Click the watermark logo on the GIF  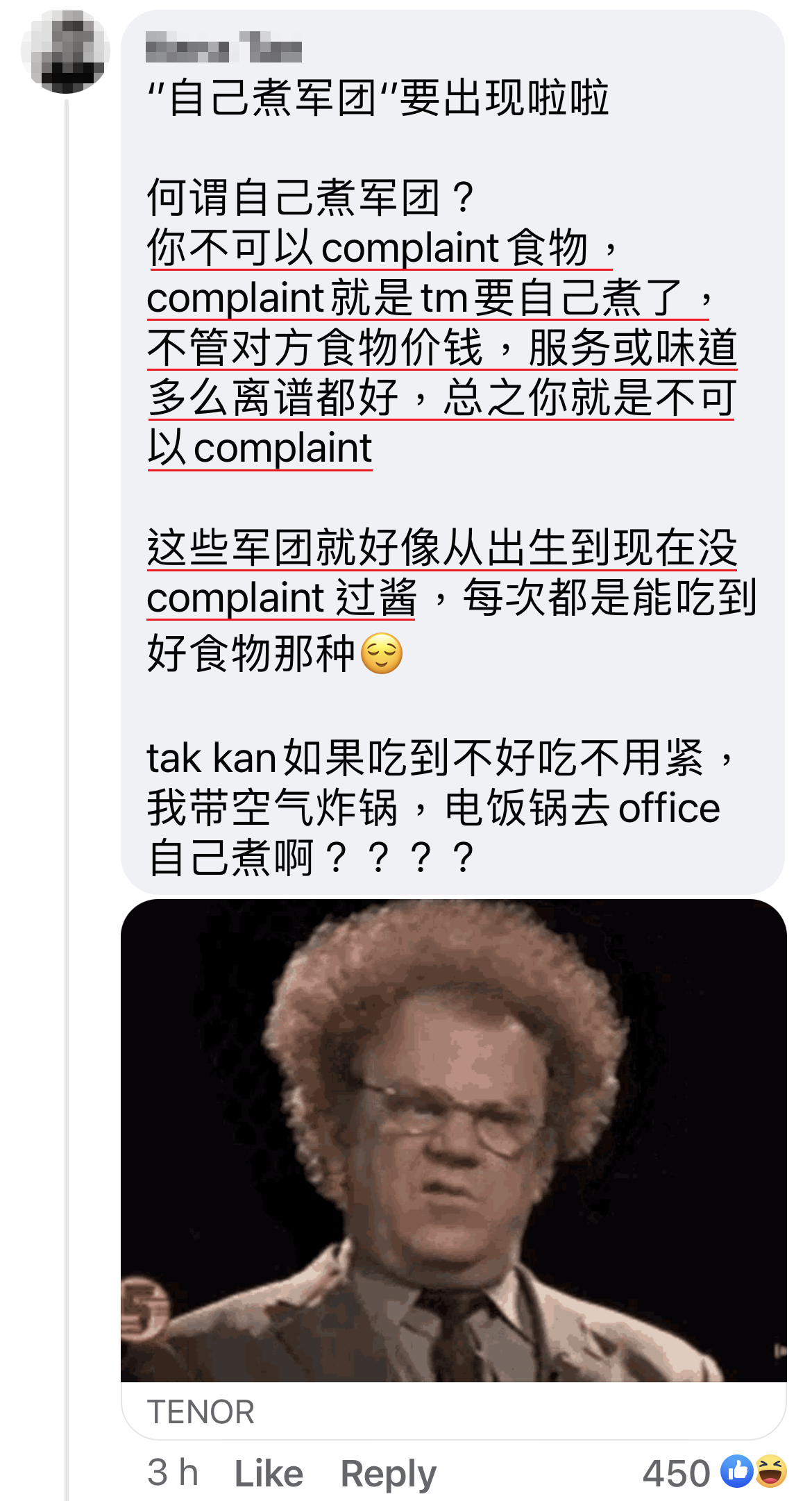[x=144, y=1305]
